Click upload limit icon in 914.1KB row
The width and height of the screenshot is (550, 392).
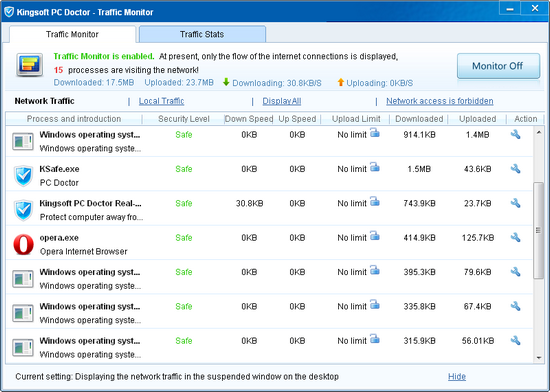(x=375, y=133)
